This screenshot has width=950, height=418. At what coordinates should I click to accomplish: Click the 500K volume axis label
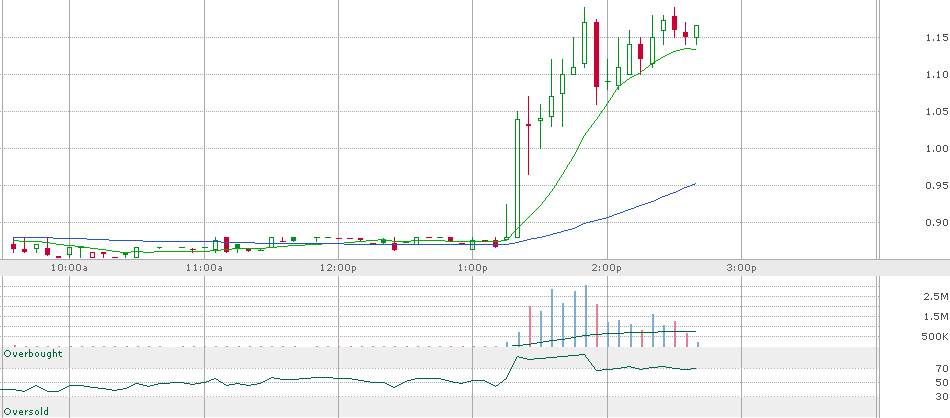934,337
